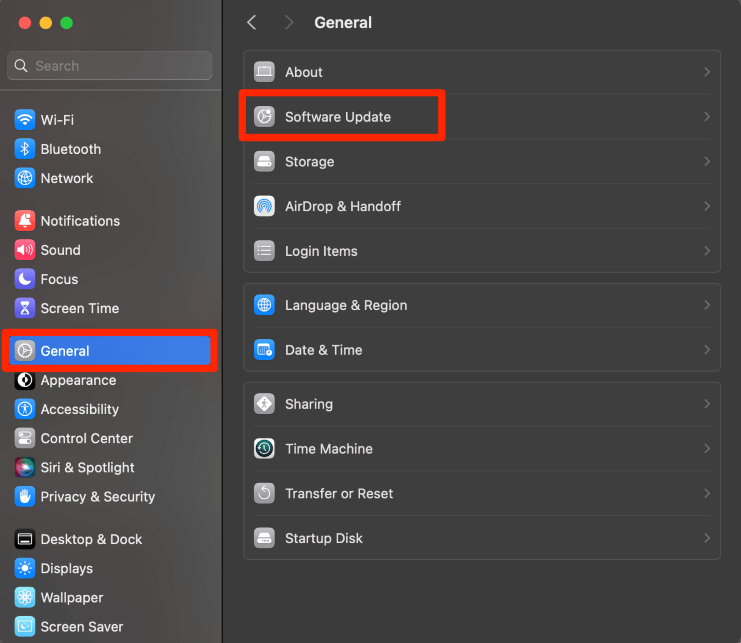
Task: Expand the Date & Time row chevron
Action: (x=707, y=350)
